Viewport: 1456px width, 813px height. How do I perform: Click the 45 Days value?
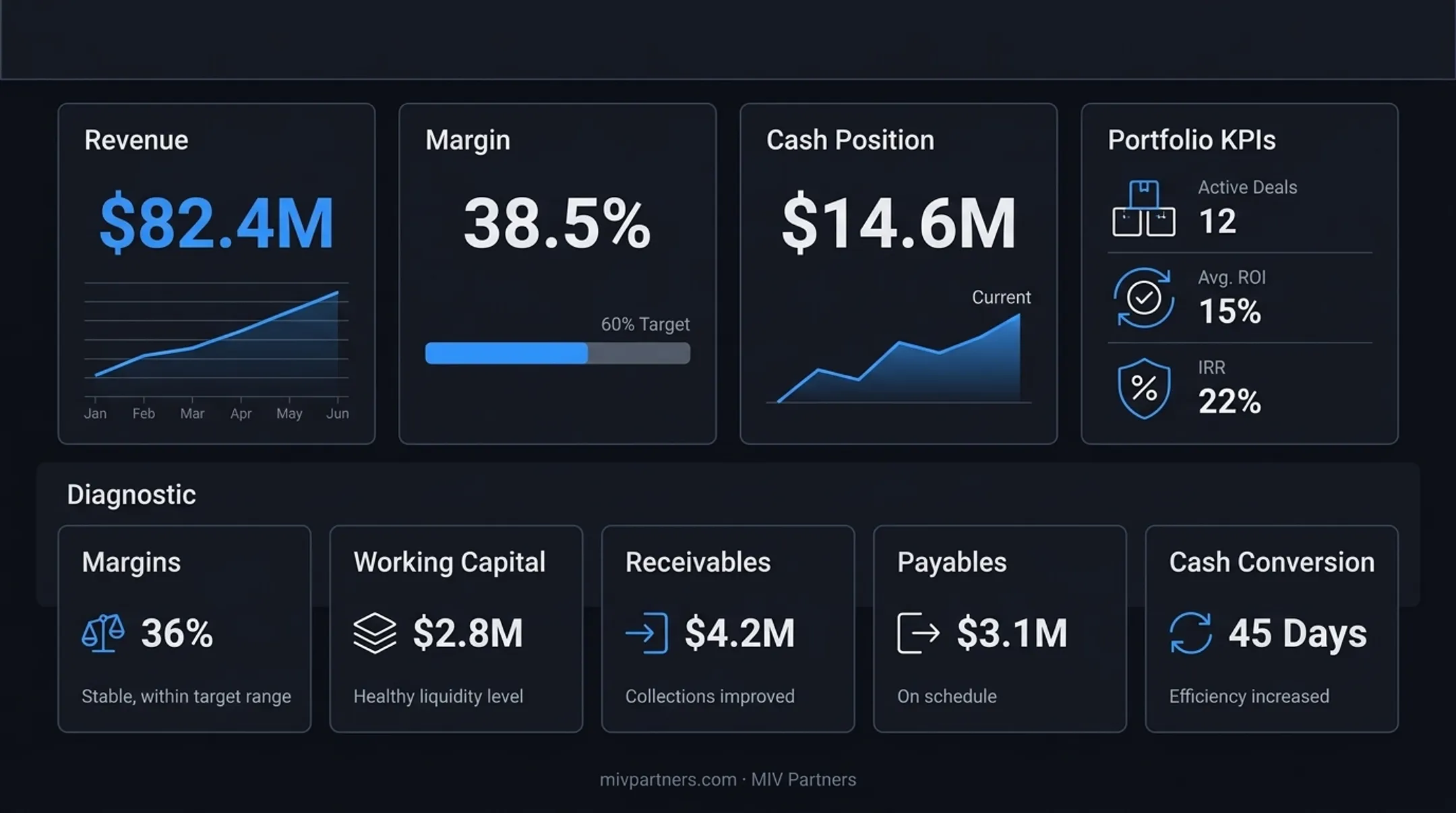click(1298, 634)
